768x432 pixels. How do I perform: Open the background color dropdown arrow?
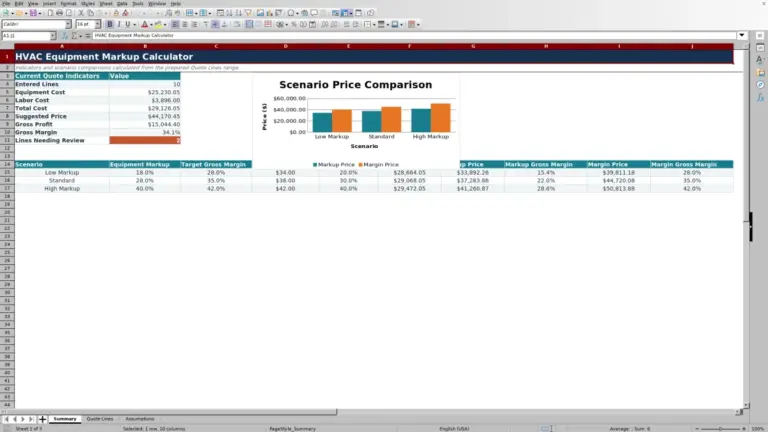[x=165, y=24]
